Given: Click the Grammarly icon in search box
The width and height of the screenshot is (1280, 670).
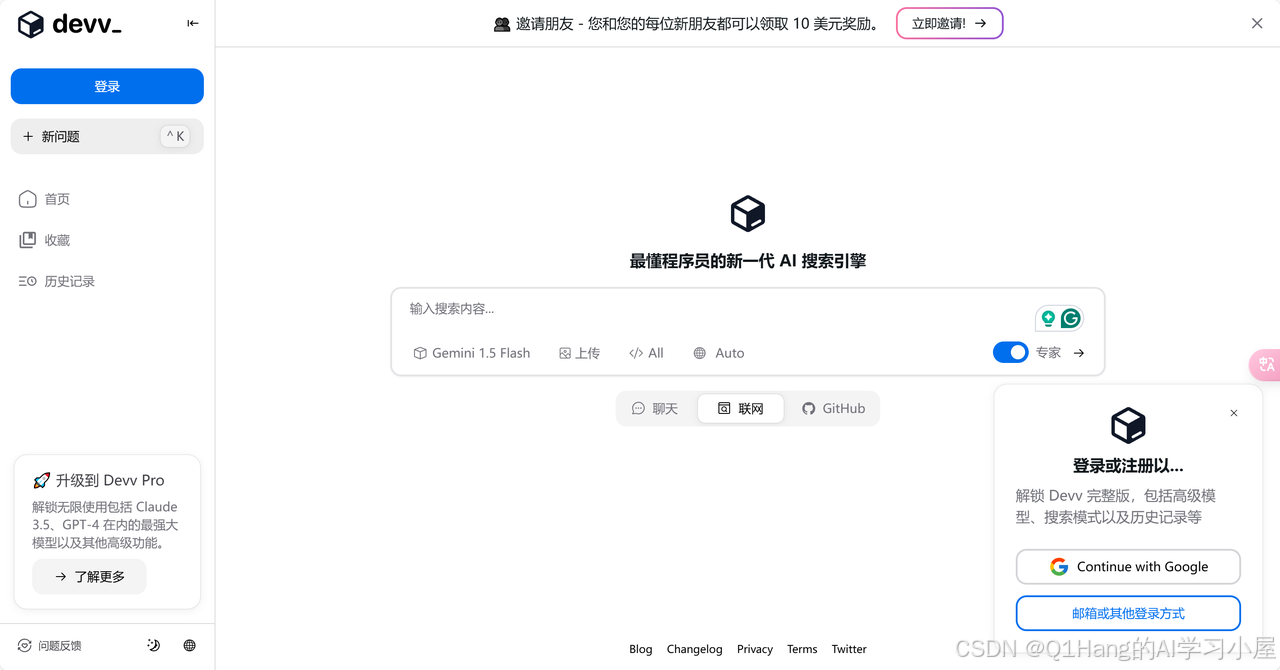Looking at the screenshot, I should tap(1071, 319).
